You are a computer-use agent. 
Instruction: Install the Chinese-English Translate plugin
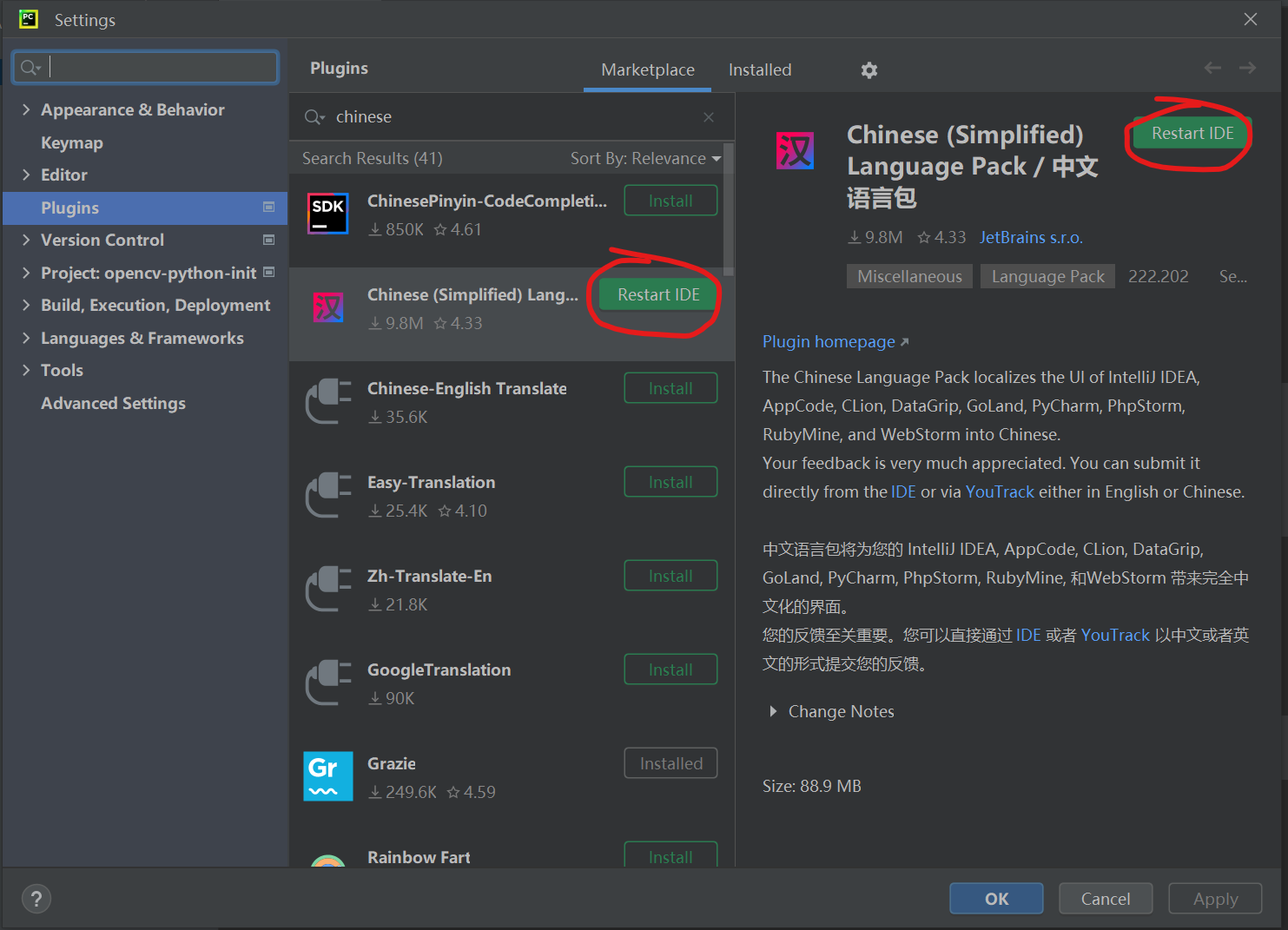pos(670,388)
